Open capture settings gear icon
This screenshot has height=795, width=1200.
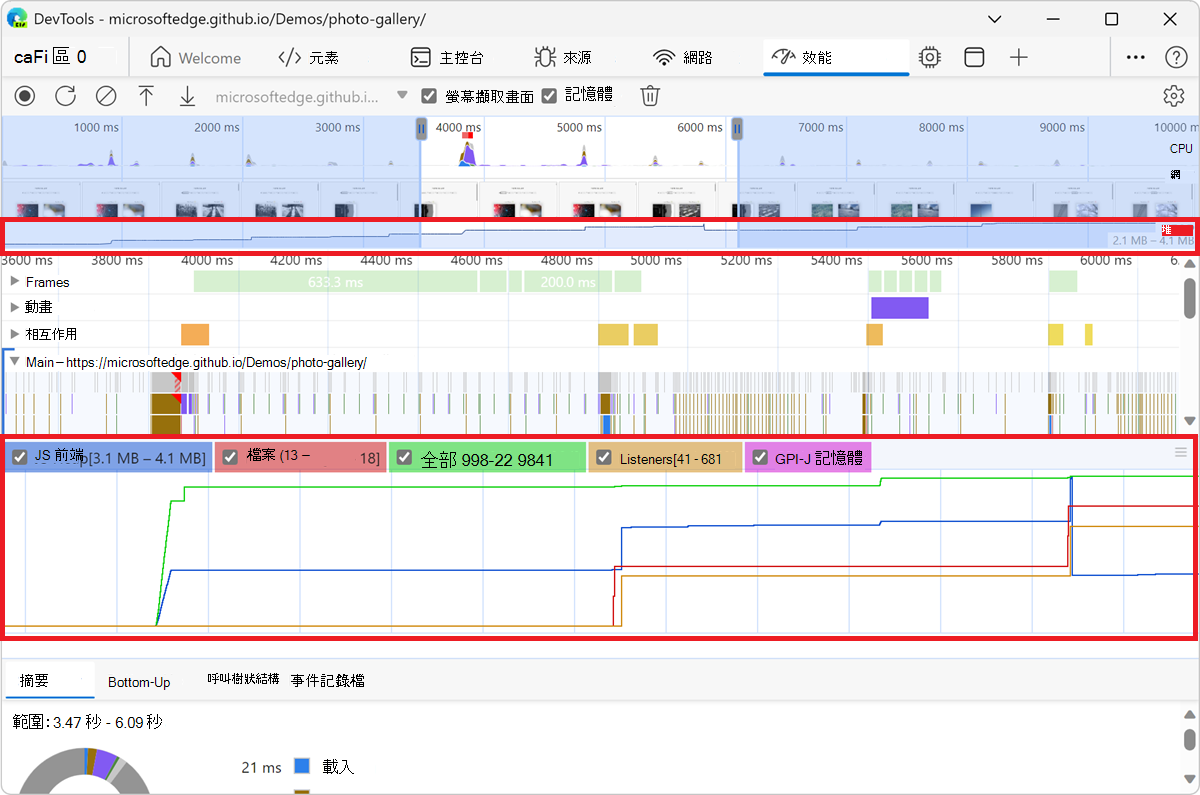[x=1173, y=96]
